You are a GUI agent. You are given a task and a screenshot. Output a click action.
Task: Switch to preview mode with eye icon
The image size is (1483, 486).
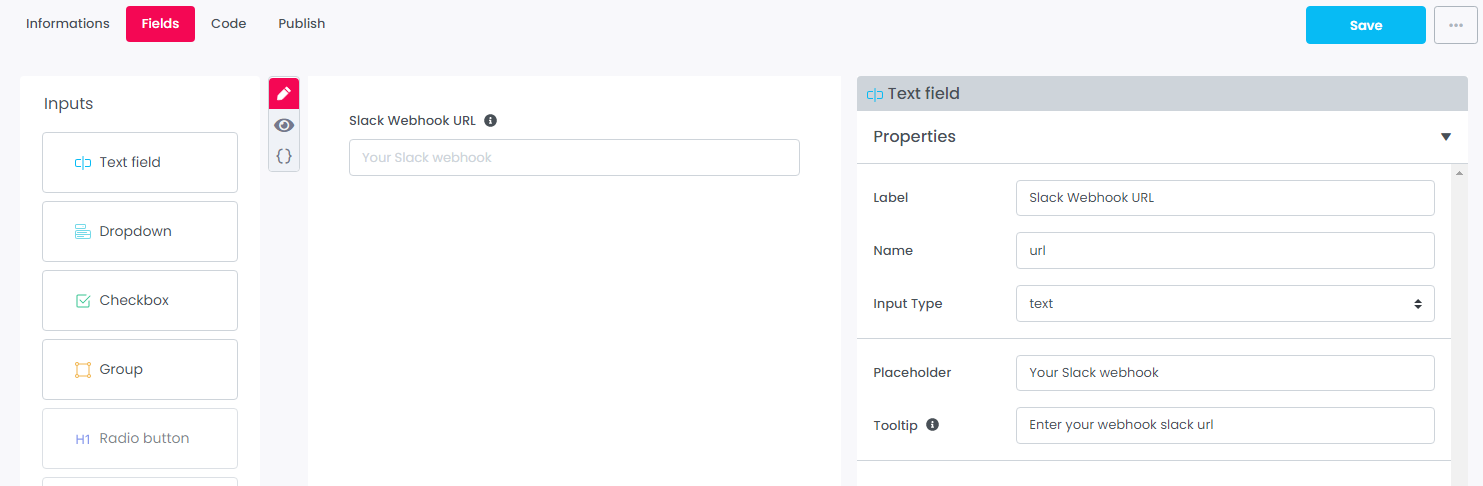click(284, 125)
